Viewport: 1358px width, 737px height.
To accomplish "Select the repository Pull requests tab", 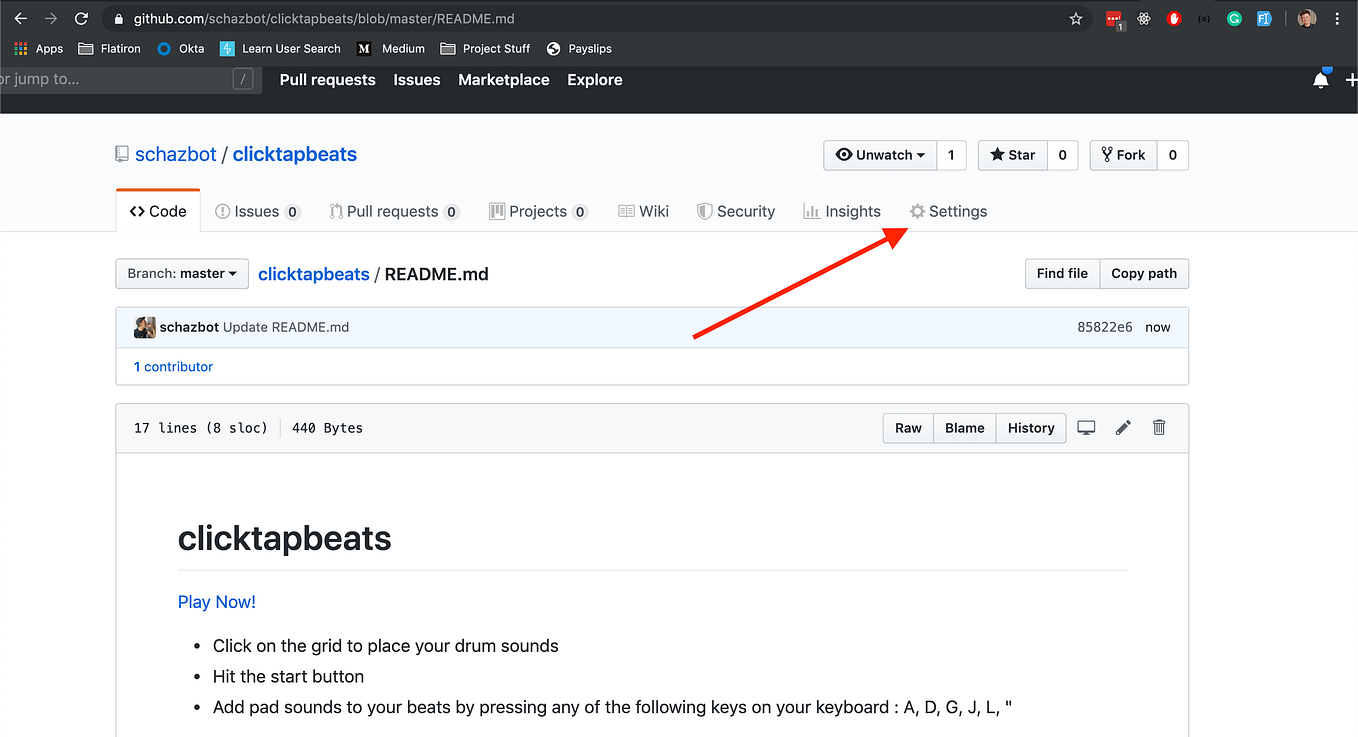I will (x=394, y=211).
